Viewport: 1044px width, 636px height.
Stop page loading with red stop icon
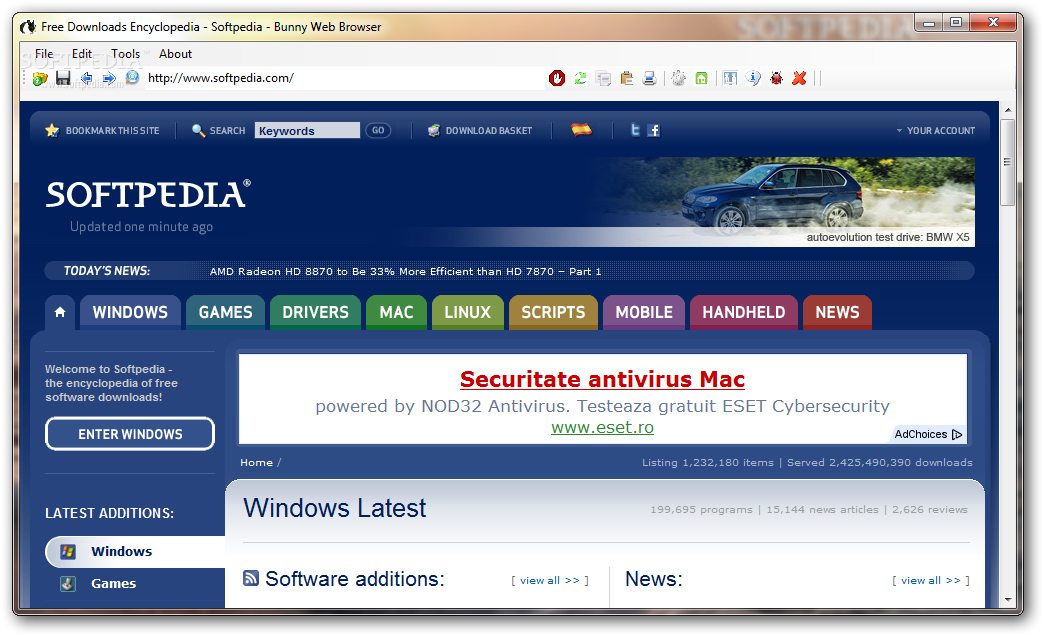(x=557, y=79)
